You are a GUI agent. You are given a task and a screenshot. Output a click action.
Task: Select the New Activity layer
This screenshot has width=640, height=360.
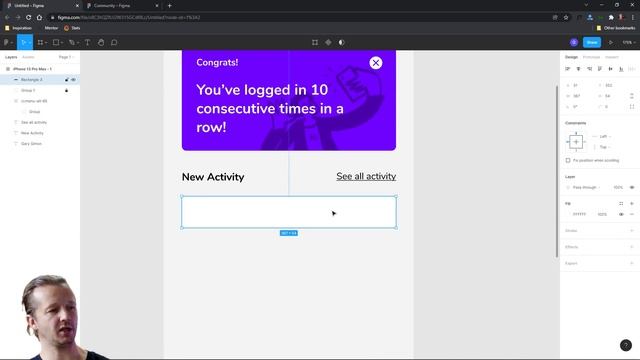(x=32, y=133)
